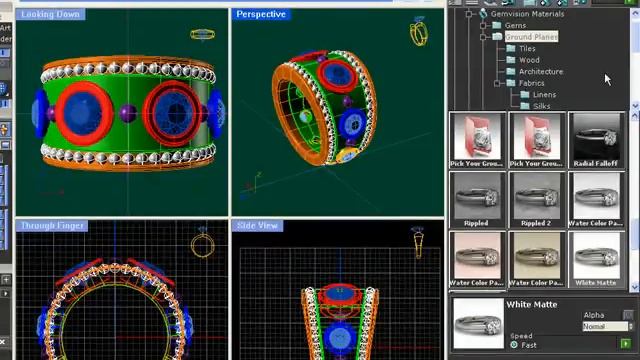
Task: Click the small arrow icon below the plus
Action: 5,293
